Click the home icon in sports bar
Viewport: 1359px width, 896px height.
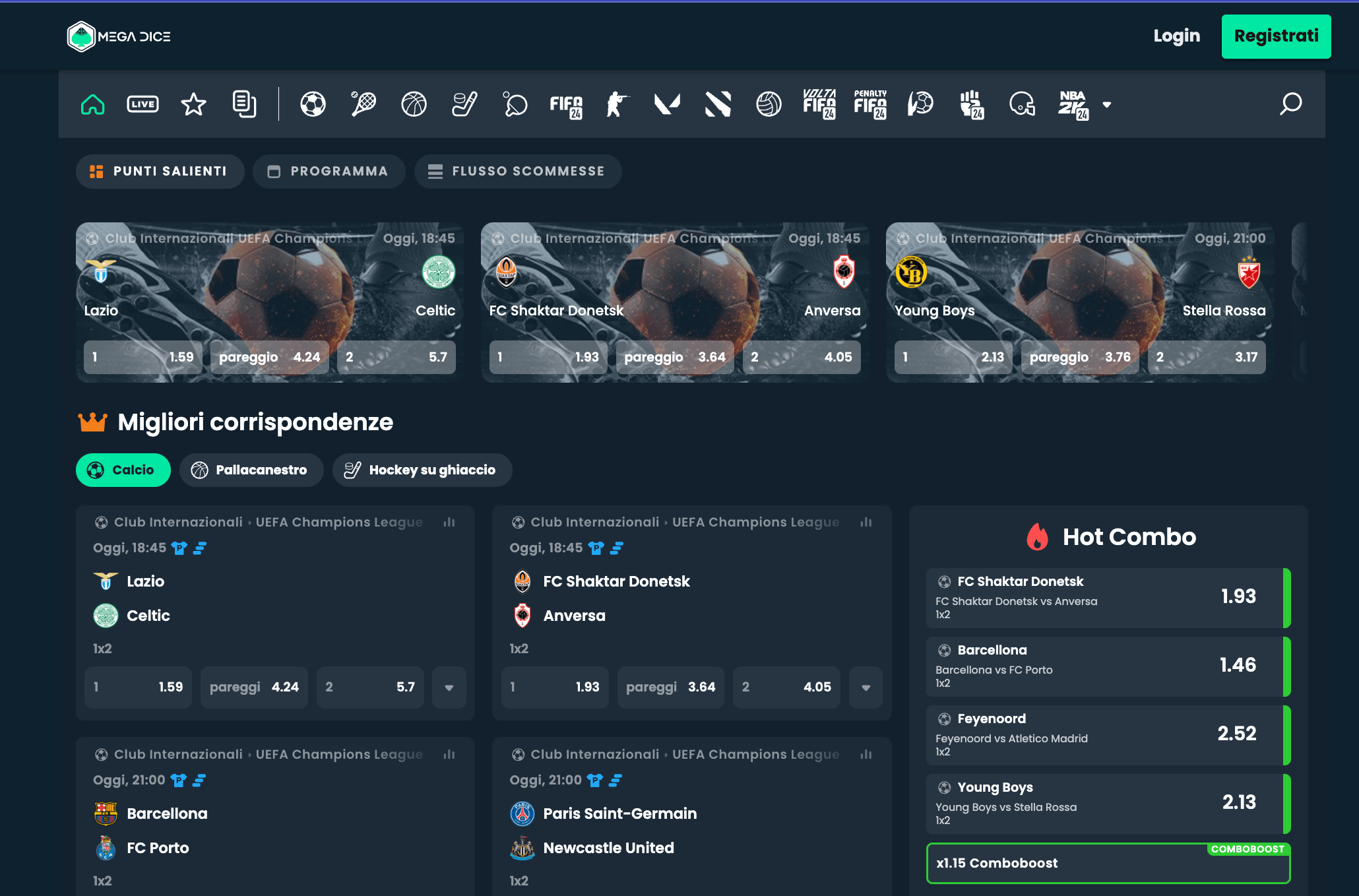coord(93,104)
